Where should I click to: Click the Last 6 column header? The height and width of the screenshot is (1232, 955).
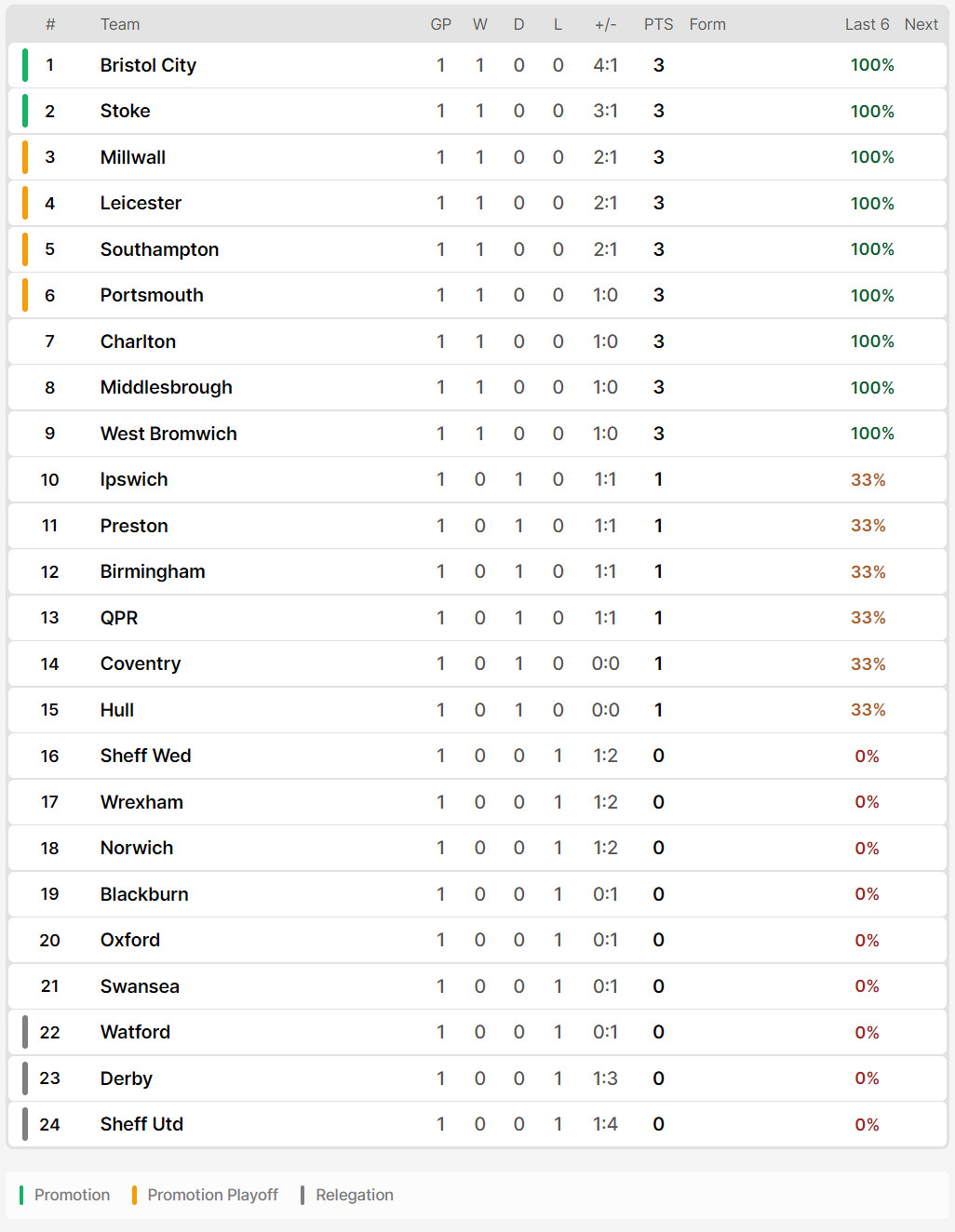click(x=867, y=24)
